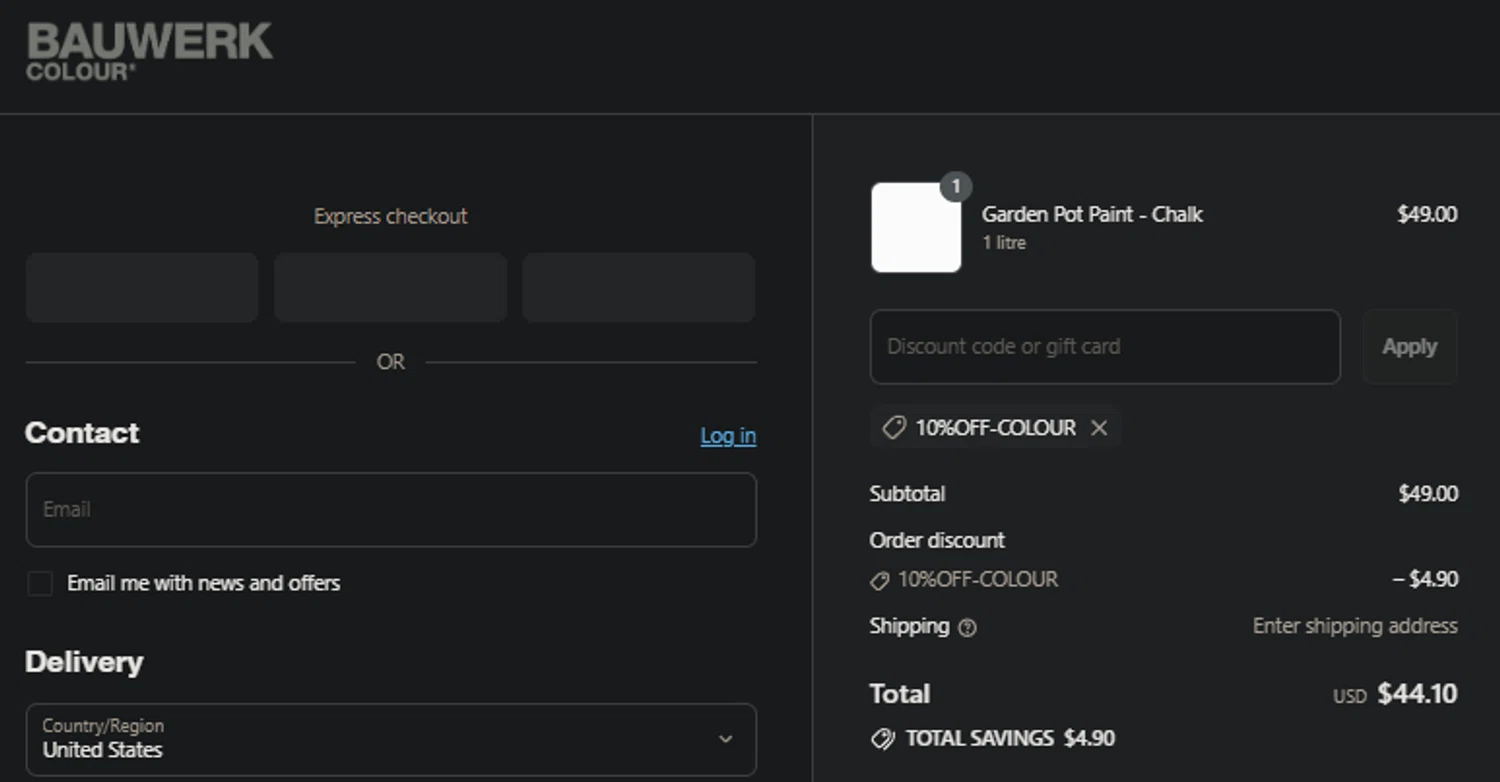Screen dimensions: 1500x782
Task: Click the tag icon under Order discount
Action: [x=879, y=580]
